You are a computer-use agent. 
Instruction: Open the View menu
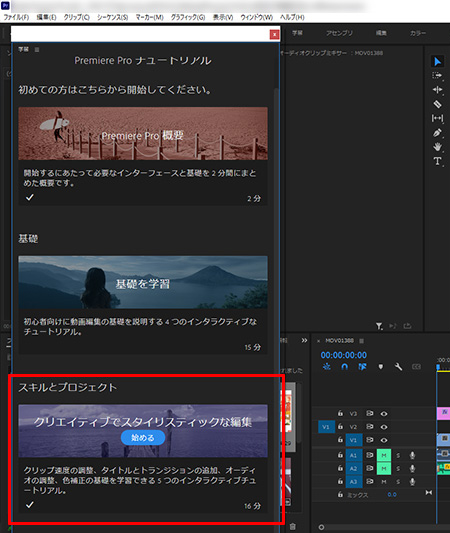point(223,17)
